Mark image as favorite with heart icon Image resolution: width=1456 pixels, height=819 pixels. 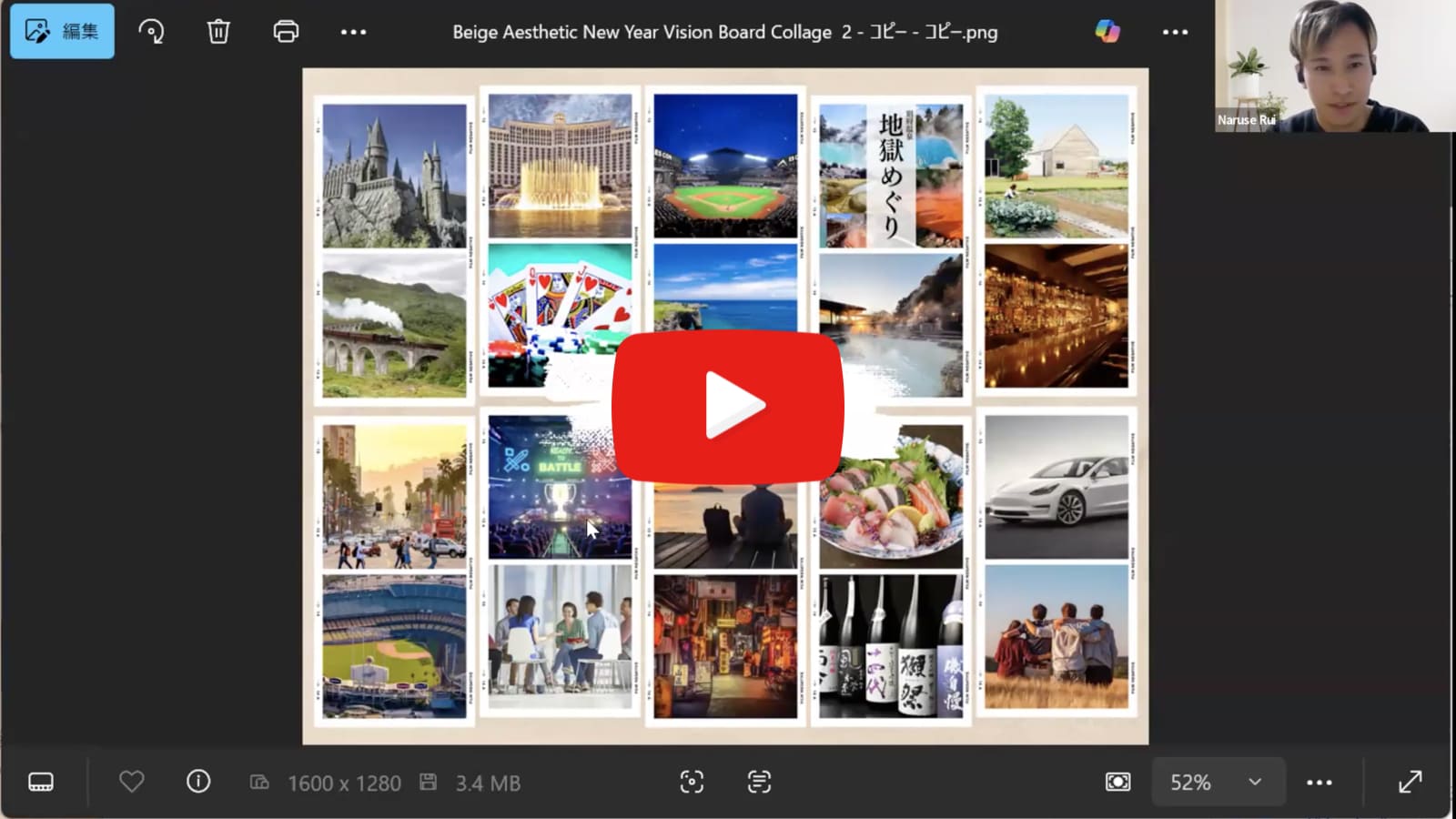[x=132, y=782]
